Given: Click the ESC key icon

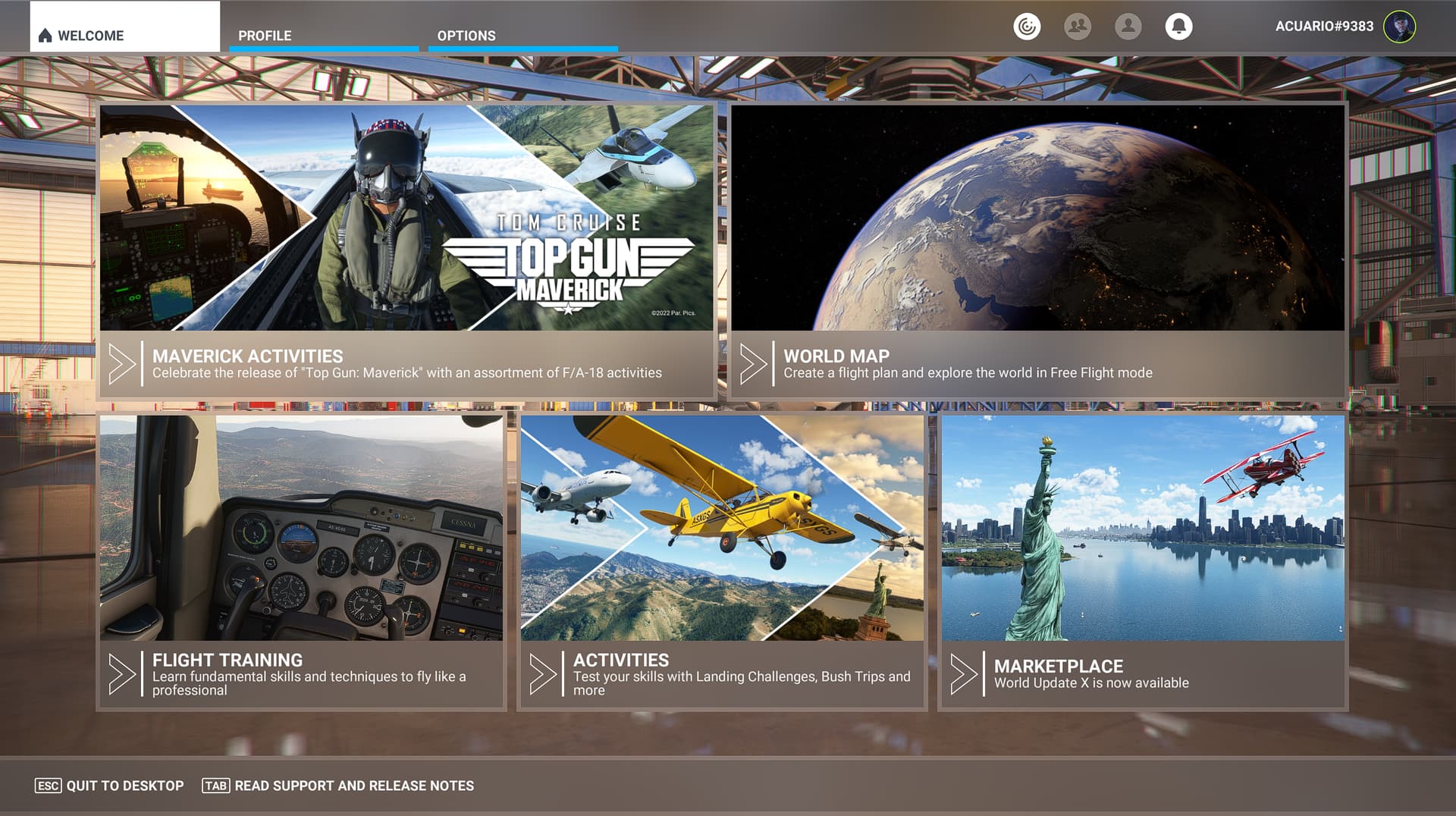Looking at the screenshot, I should 48,786.
